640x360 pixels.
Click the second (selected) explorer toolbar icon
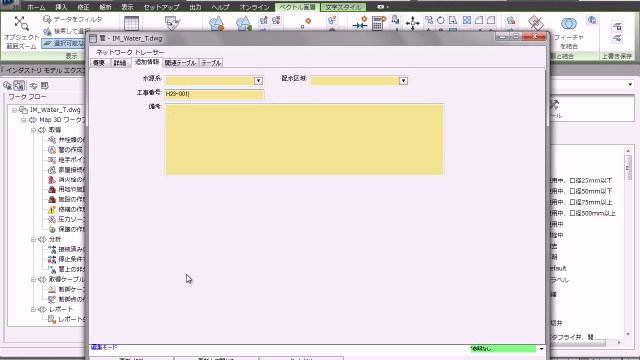(x=19, y=86)
